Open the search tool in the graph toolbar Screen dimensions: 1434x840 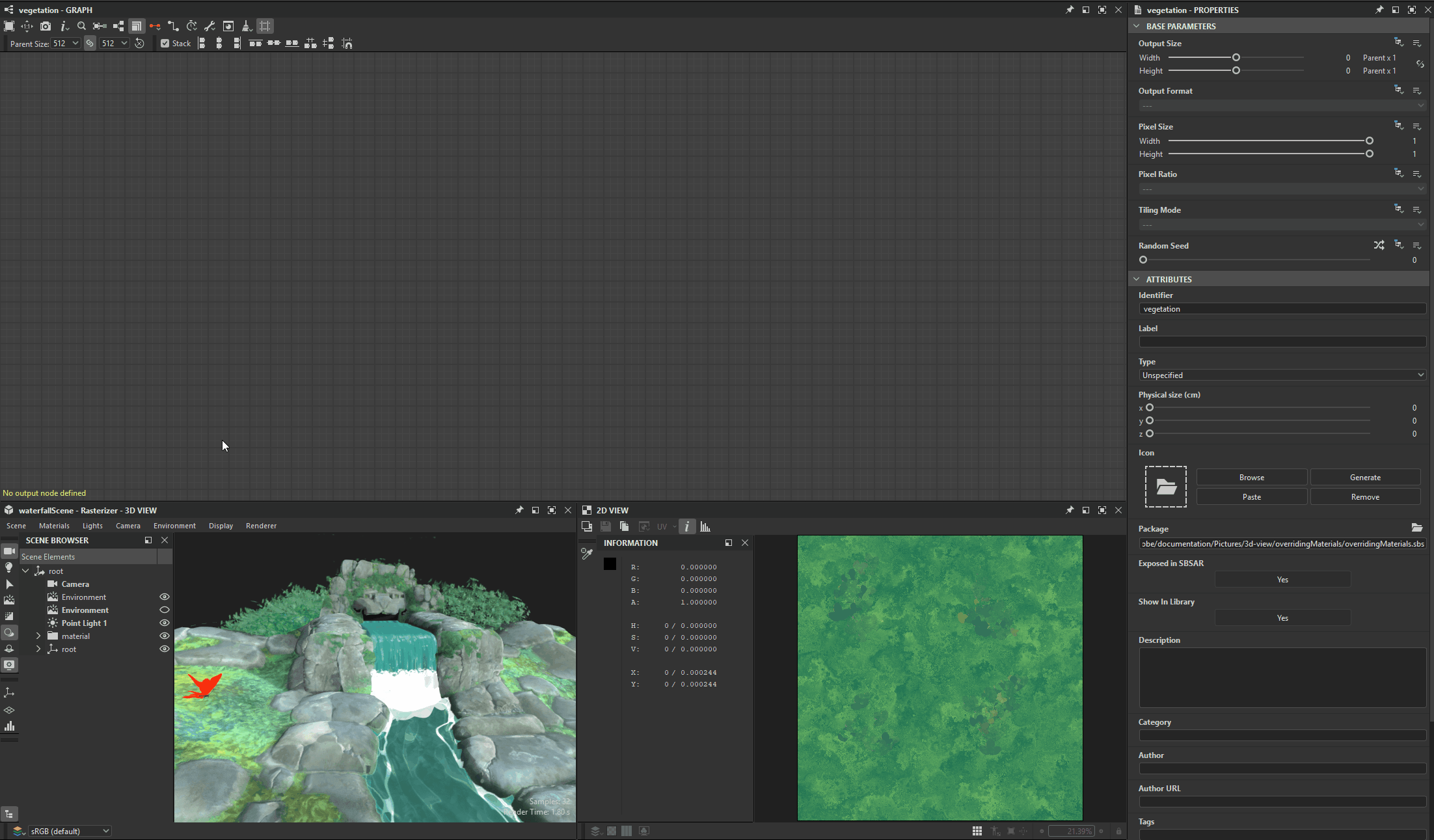click(x=81, y=26)
